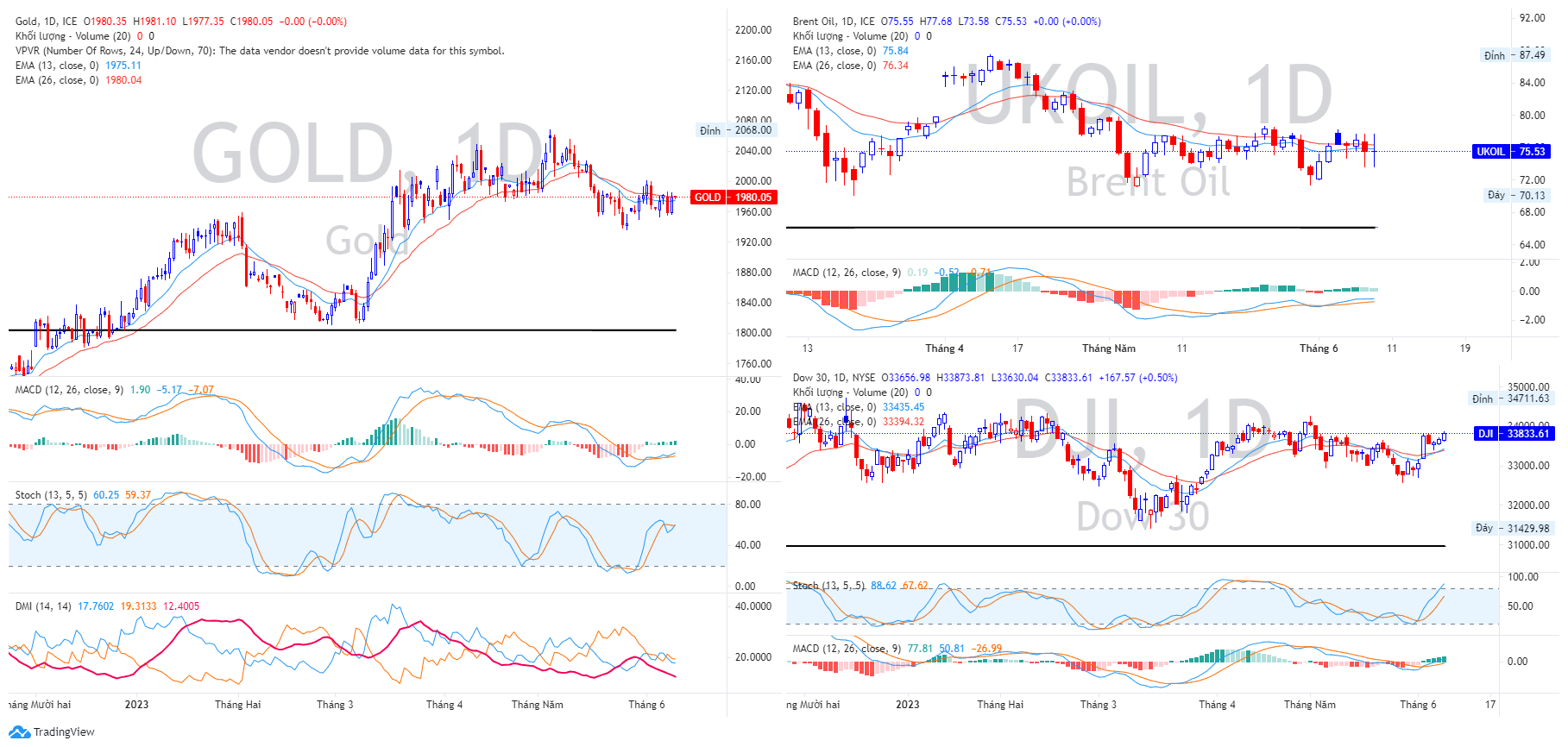Click the Đáy 70.13 low label on Brent Oil
This screenshot has height=747, width=1568.
click(x=1516, y=196)
